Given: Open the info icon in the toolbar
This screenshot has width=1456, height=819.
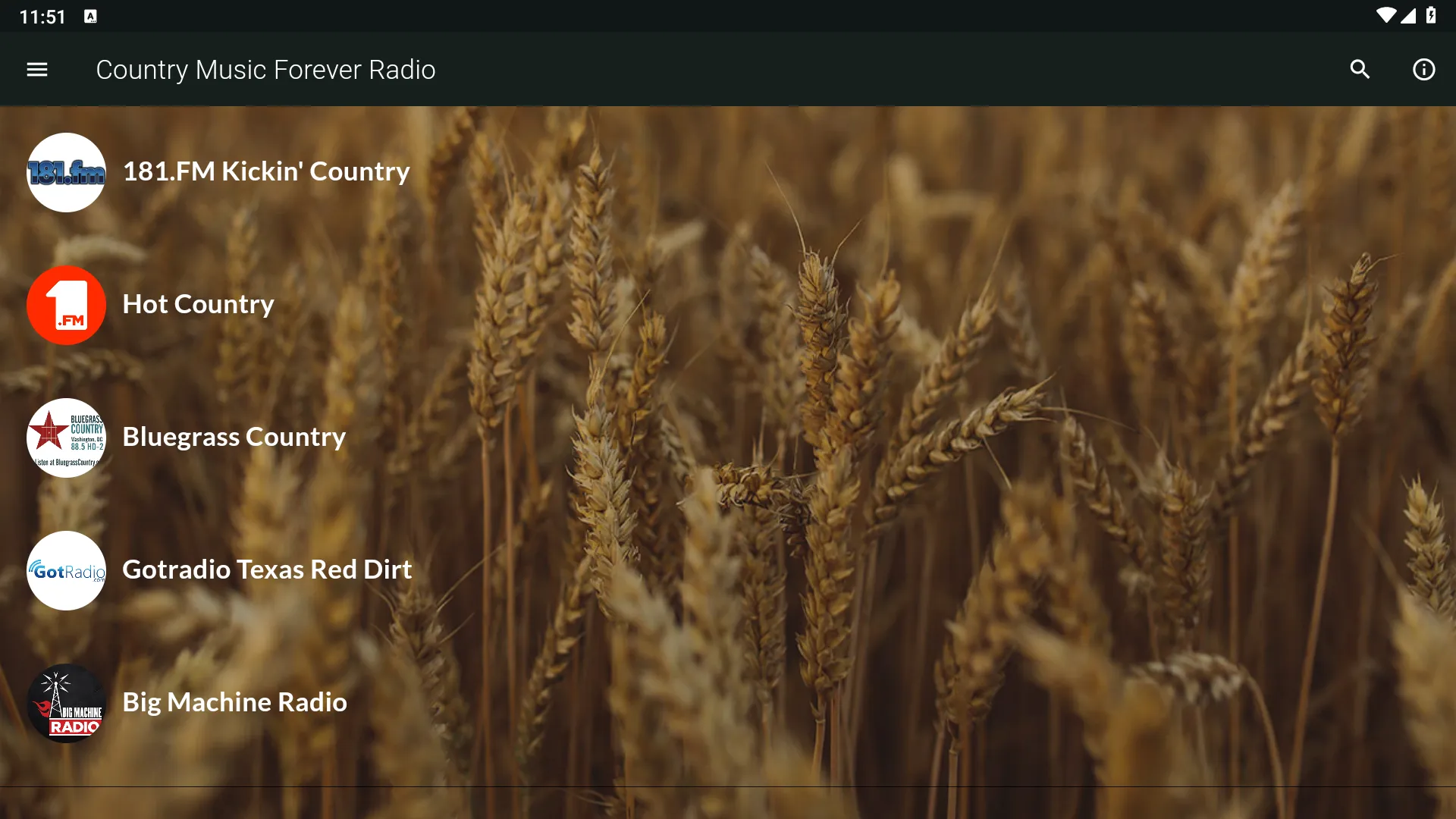Looking at the screenshot, I should point(1424,70).
